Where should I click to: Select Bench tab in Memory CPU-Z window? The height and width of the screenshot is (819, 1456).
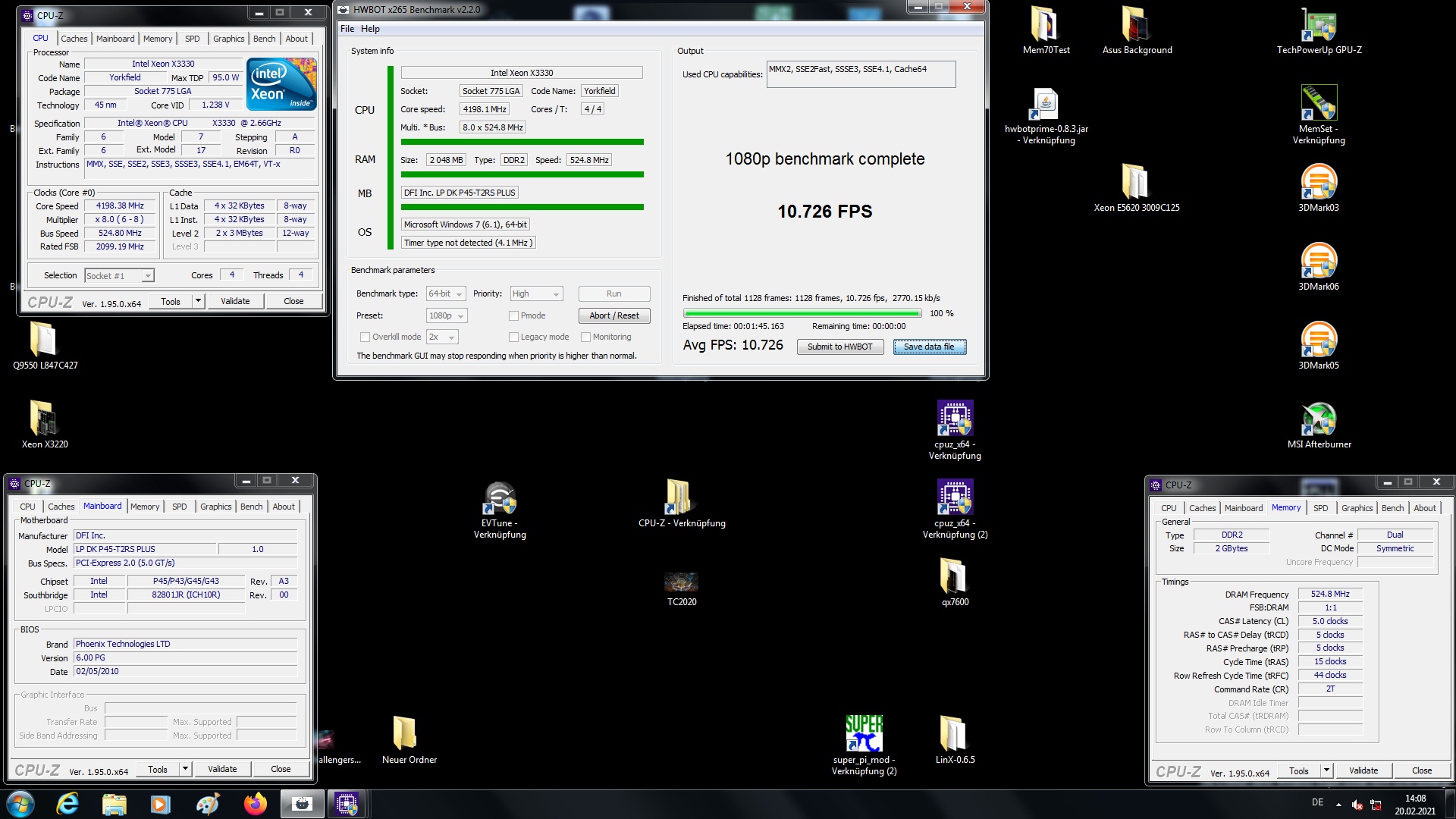(1392, 508)
